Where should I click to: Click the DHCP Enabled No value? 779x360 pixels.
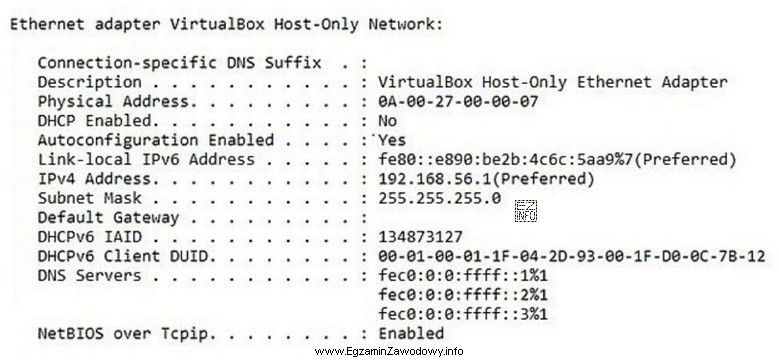pyautogui.click(x=388, y=121)
